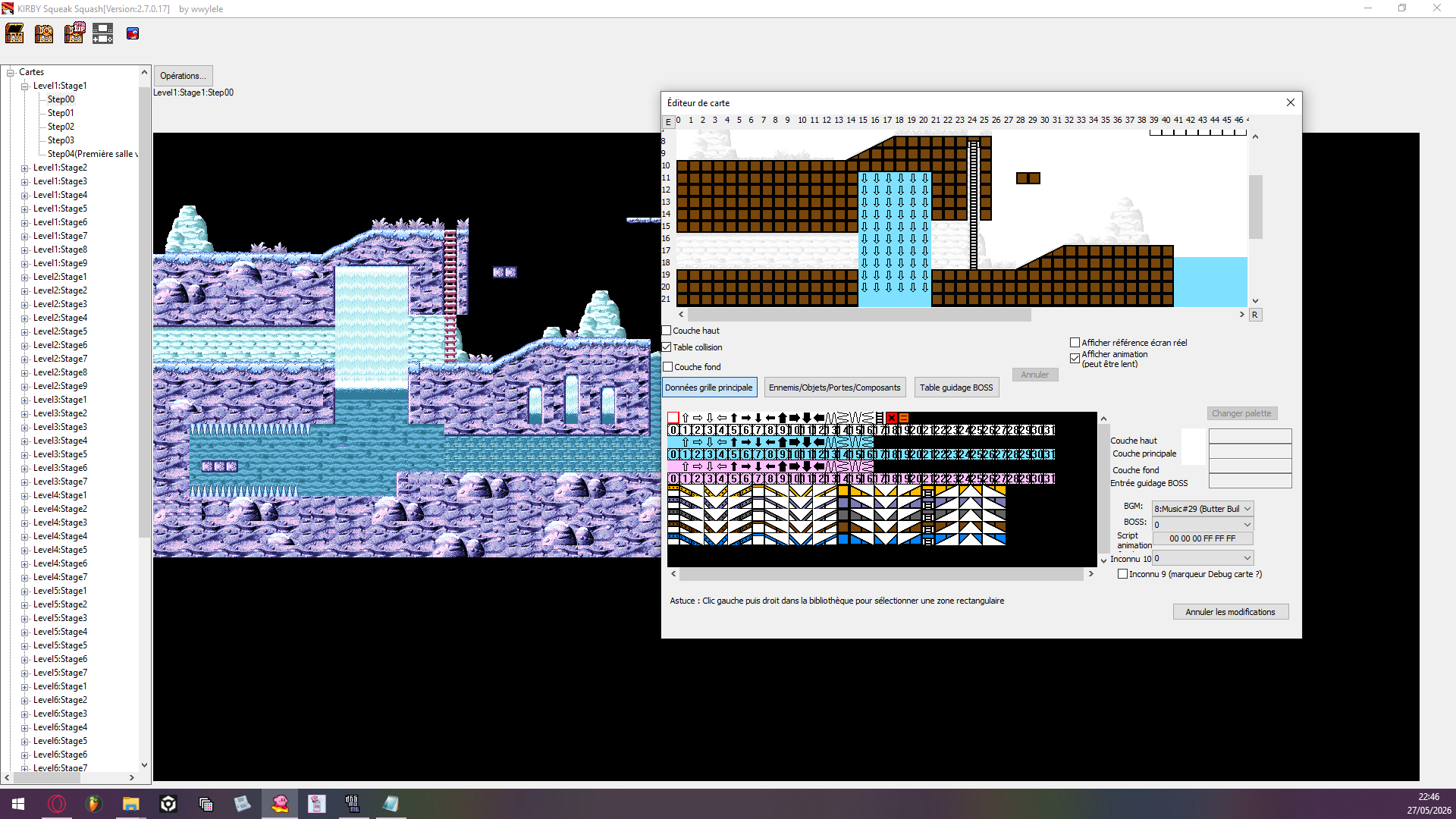1456x819 pixels.
Task: Uncheck the Table collision checkbox
Action: pyautogui.click(x=667, y=347)
